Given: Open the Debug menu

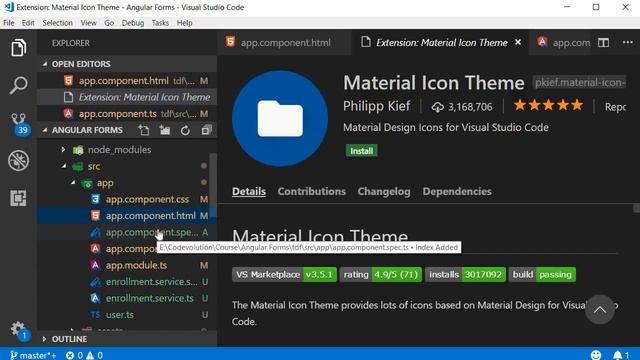Looking at the screenshot, I should pos(133,23).
